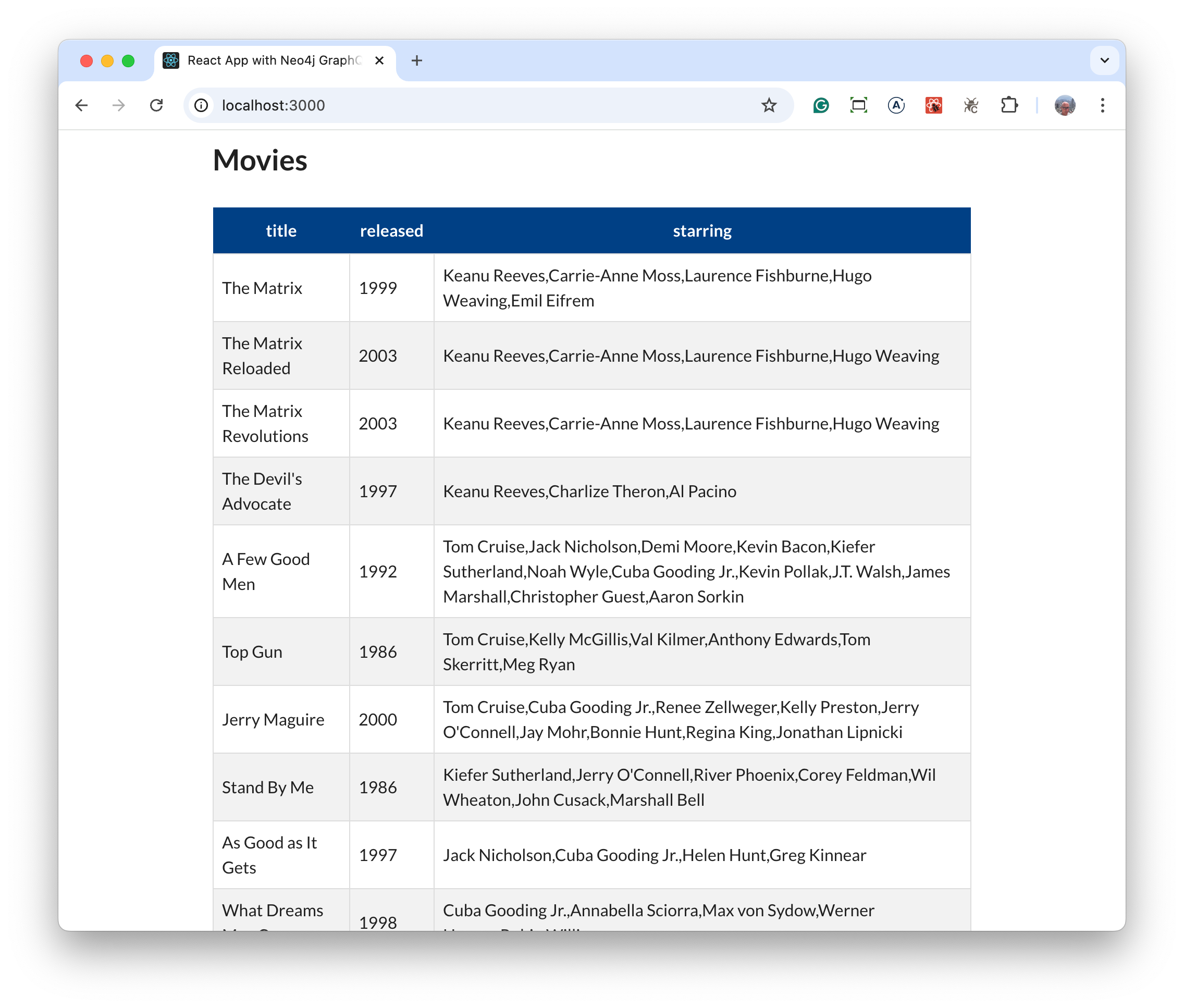Open the Extensions puzzle piece menu
Screen dimensions: 1184x1008
pos(1009,105)
